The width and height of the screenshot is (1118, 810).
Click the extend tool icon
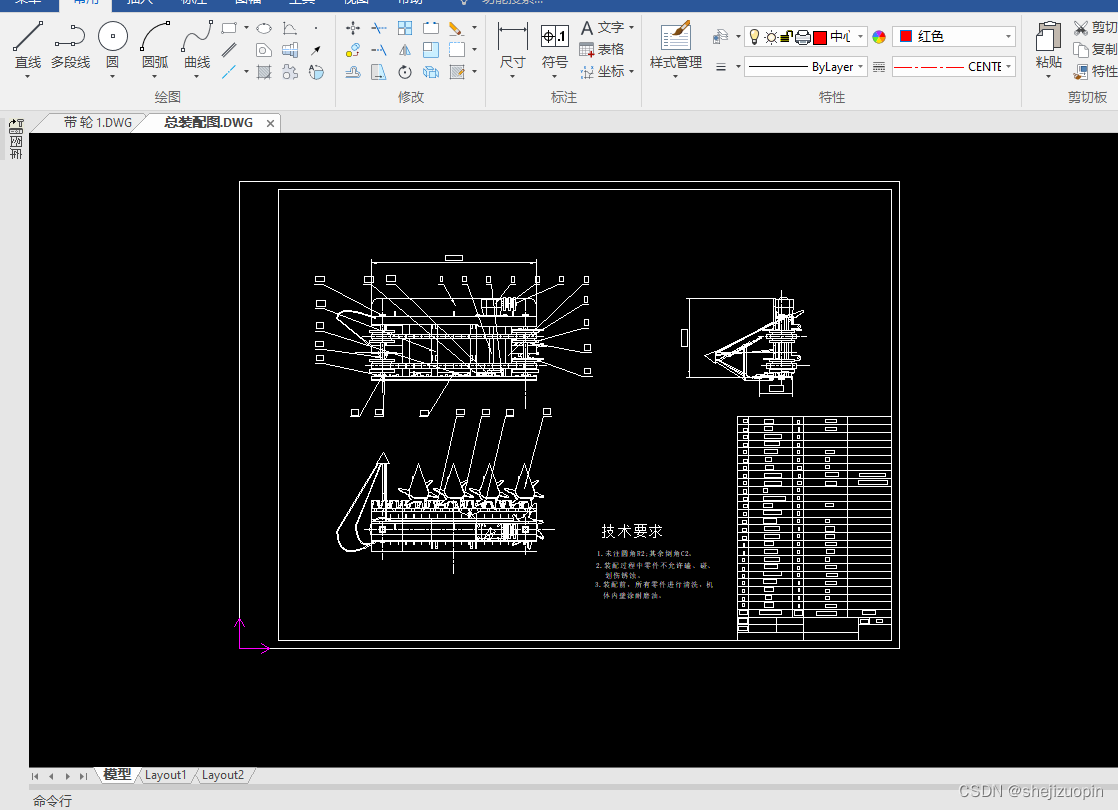point(379,50)
